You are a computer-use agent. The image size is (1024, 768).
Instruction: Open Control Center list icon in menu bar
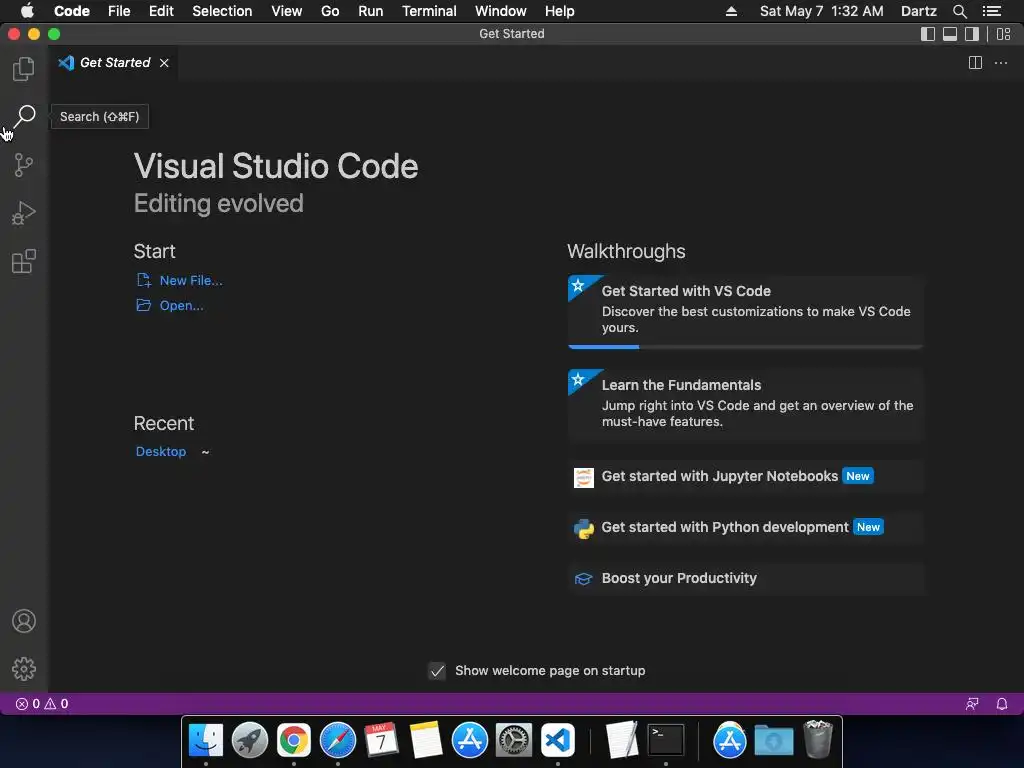click(x=991, y=11)
